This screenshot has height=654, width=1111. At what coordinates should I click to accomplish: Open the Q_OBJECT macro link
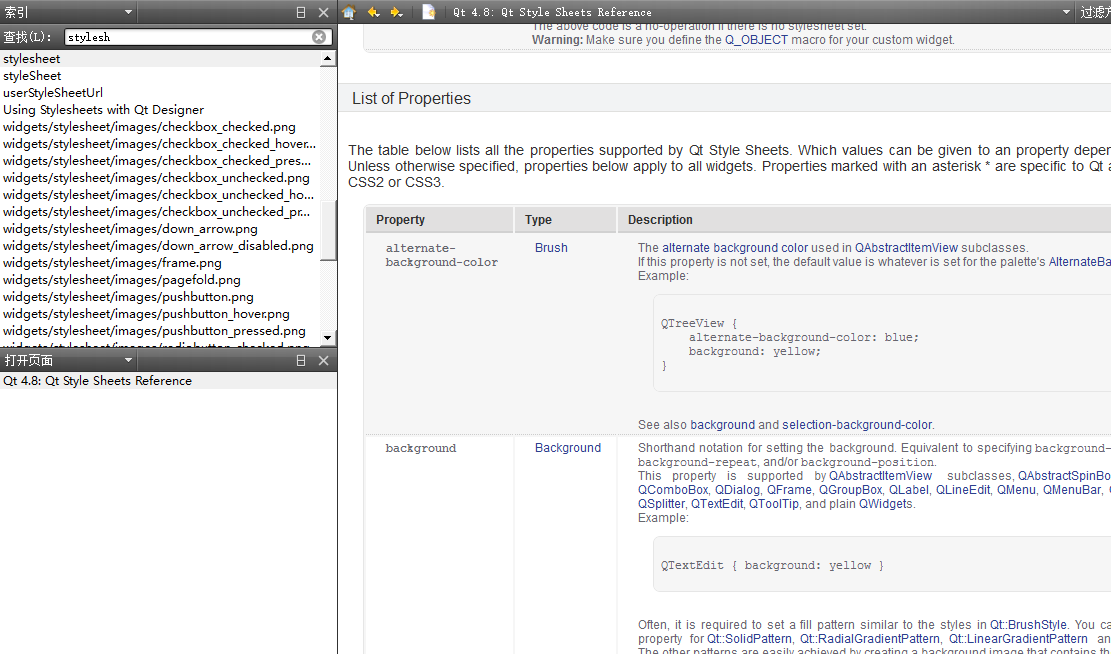[756, 40]
